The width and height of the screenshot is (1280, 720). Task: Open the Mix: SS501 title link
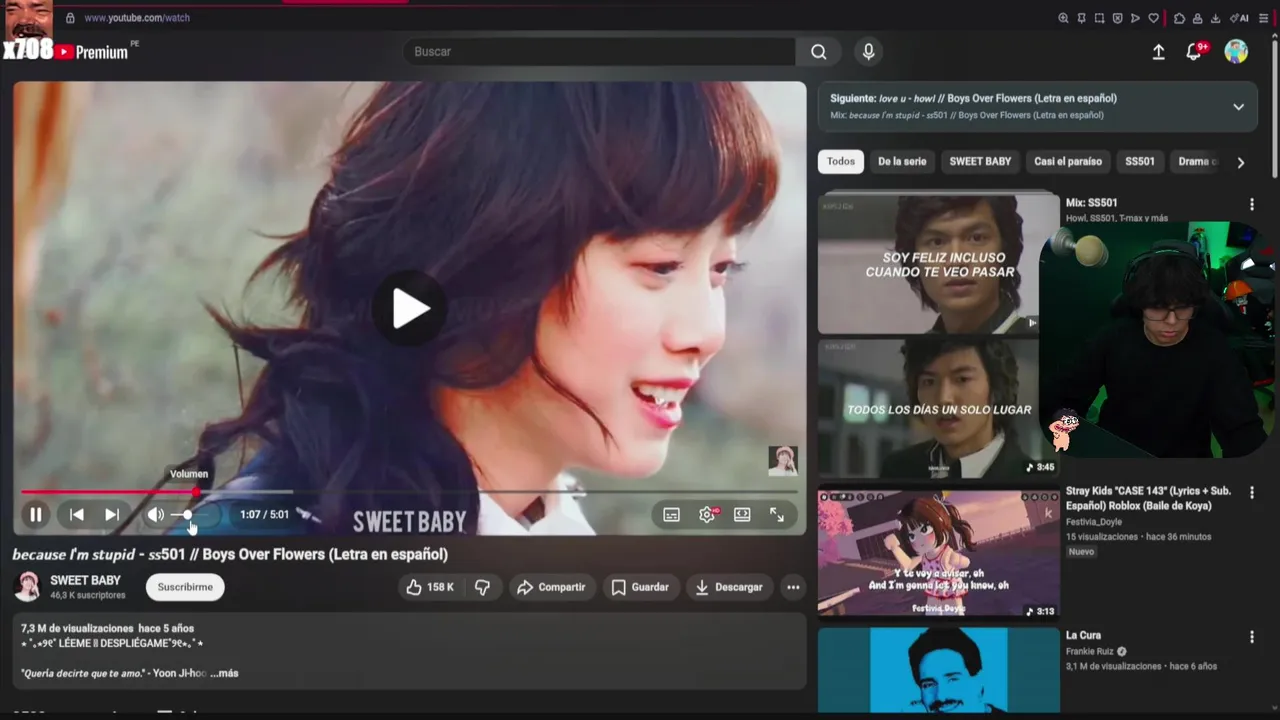click(1091, 203)
